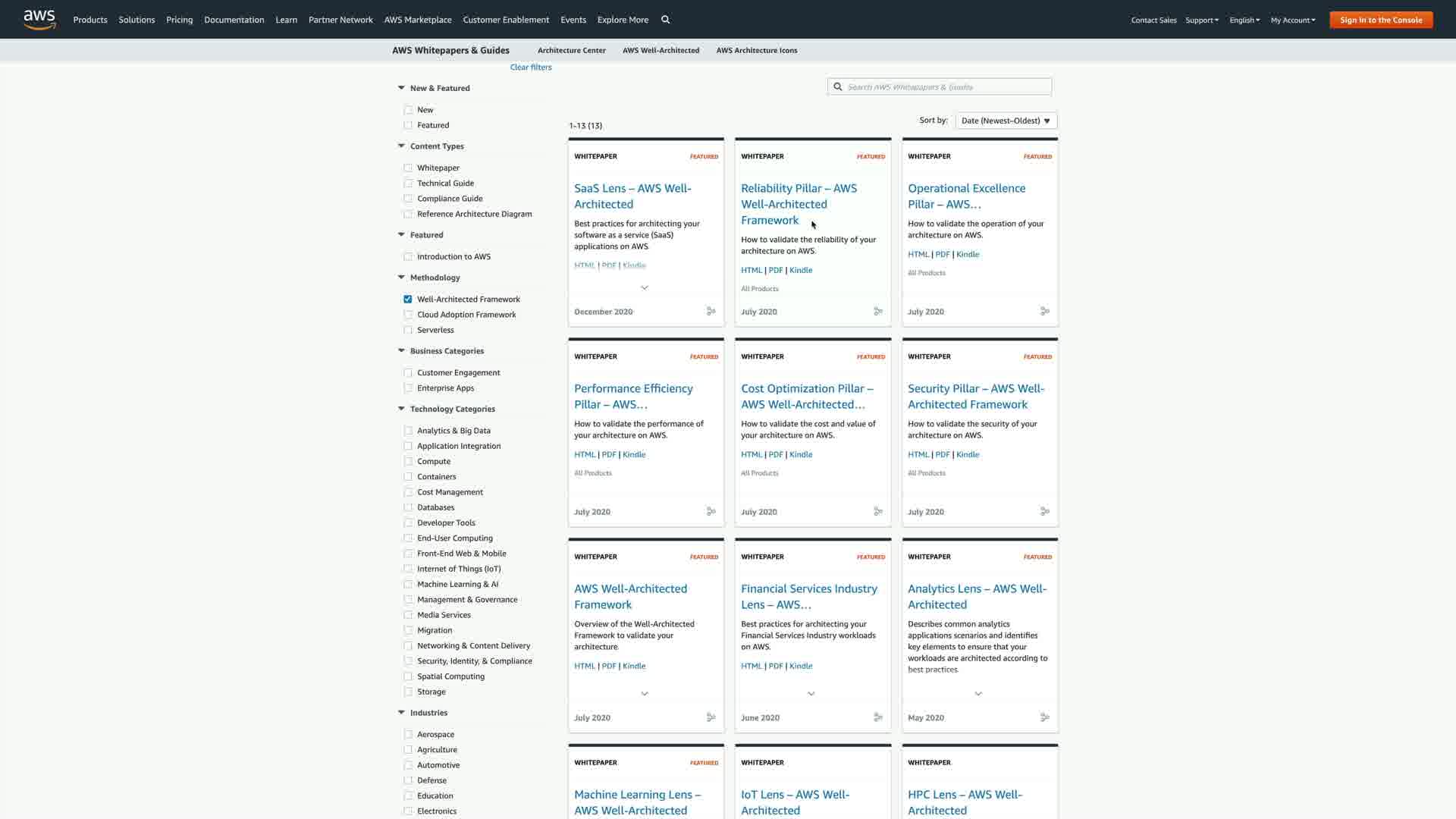1456x819 pixels.
Task: Click share icon on Analytics Lens card
Action: (1045, 717)
